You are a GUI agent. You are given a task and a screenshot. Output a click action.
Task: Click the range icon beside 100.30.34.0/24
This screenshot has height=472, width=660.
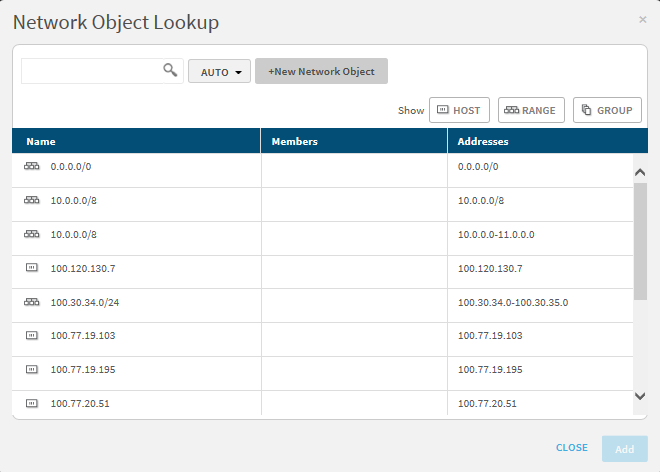click(x=31, y=302)
